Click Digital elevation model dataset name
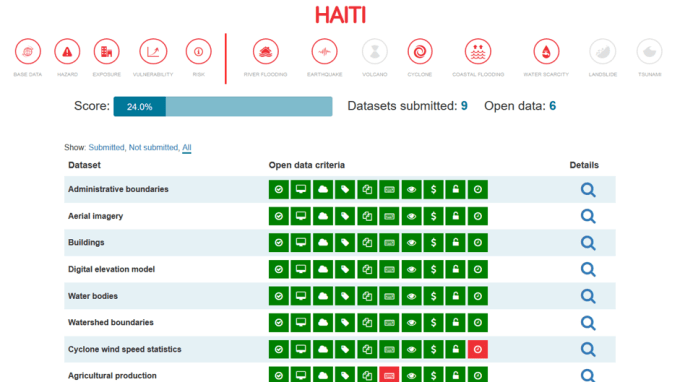 point(111,269)
